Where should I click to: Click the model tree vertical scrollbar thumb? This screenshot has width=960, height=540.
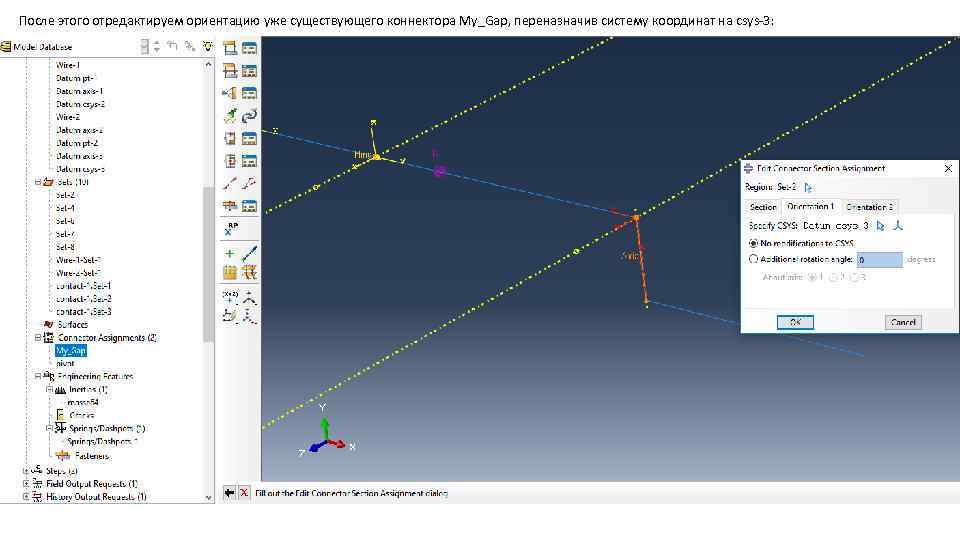(208, 263)
